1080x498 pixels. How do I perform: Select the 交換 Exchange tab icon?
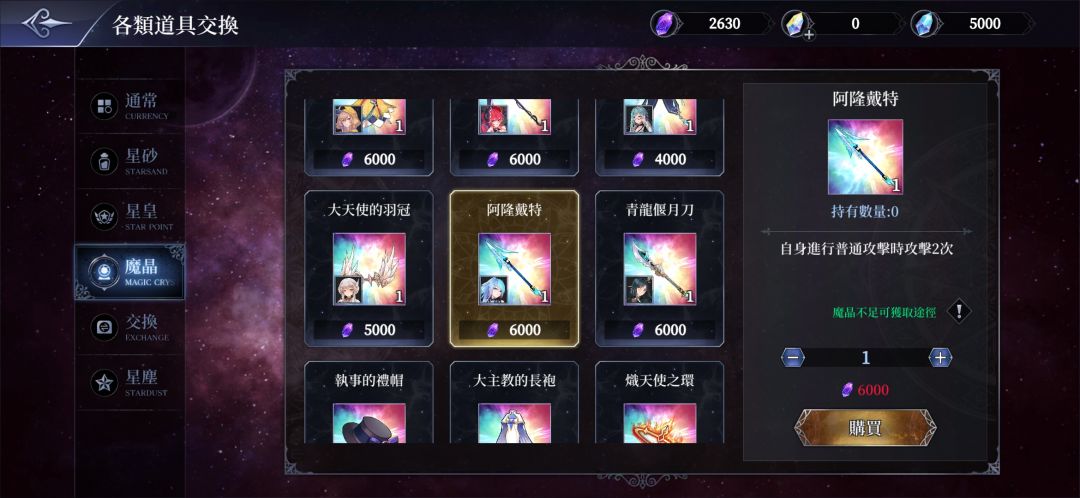(104, 327)
